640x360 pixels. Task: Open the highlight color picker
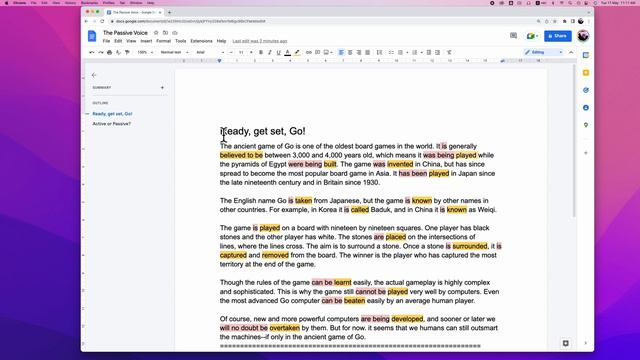point(297,53)
